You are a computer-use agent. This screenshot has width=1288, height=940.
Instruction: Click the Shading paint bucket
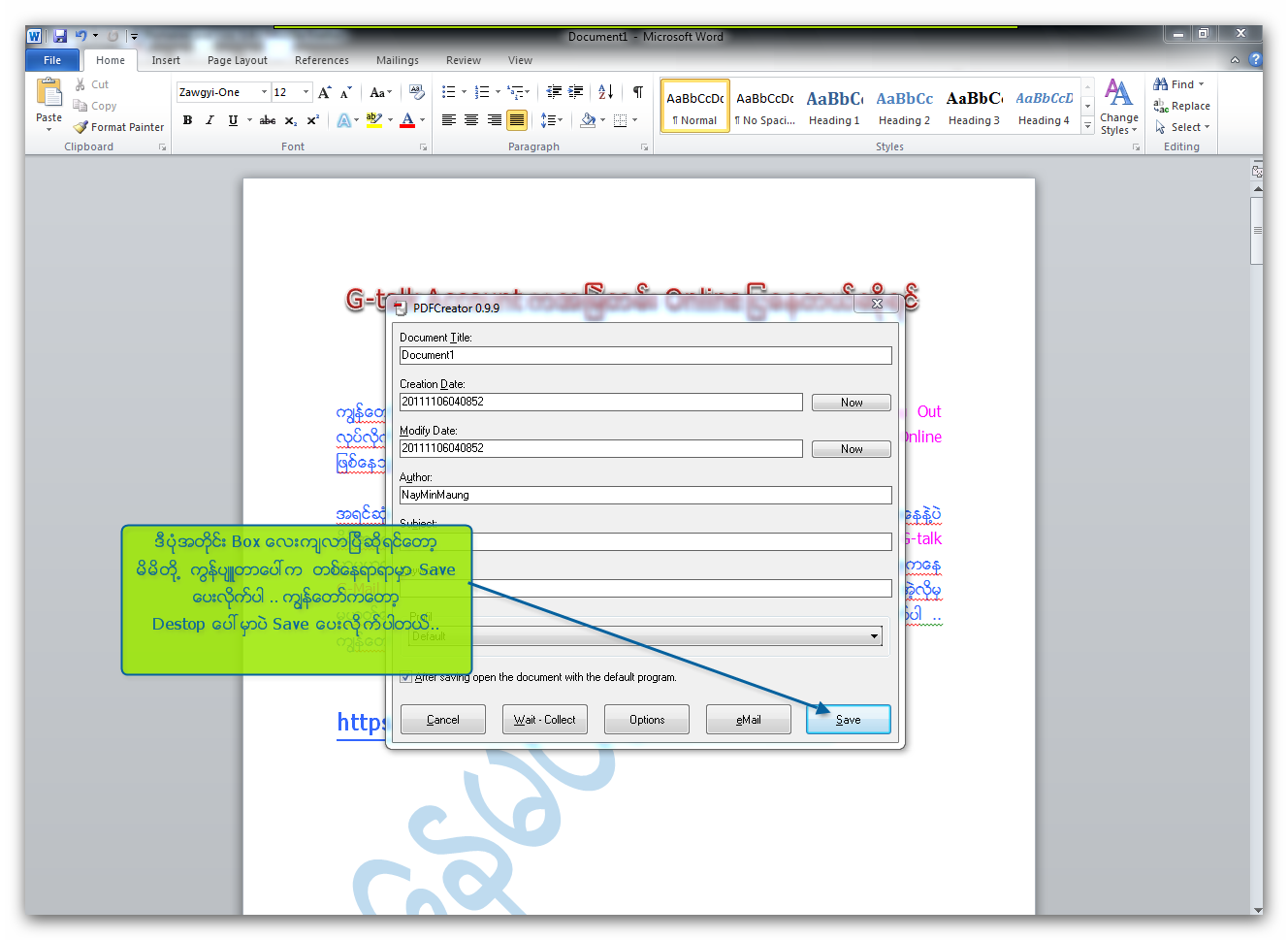(x=588, y=120)
